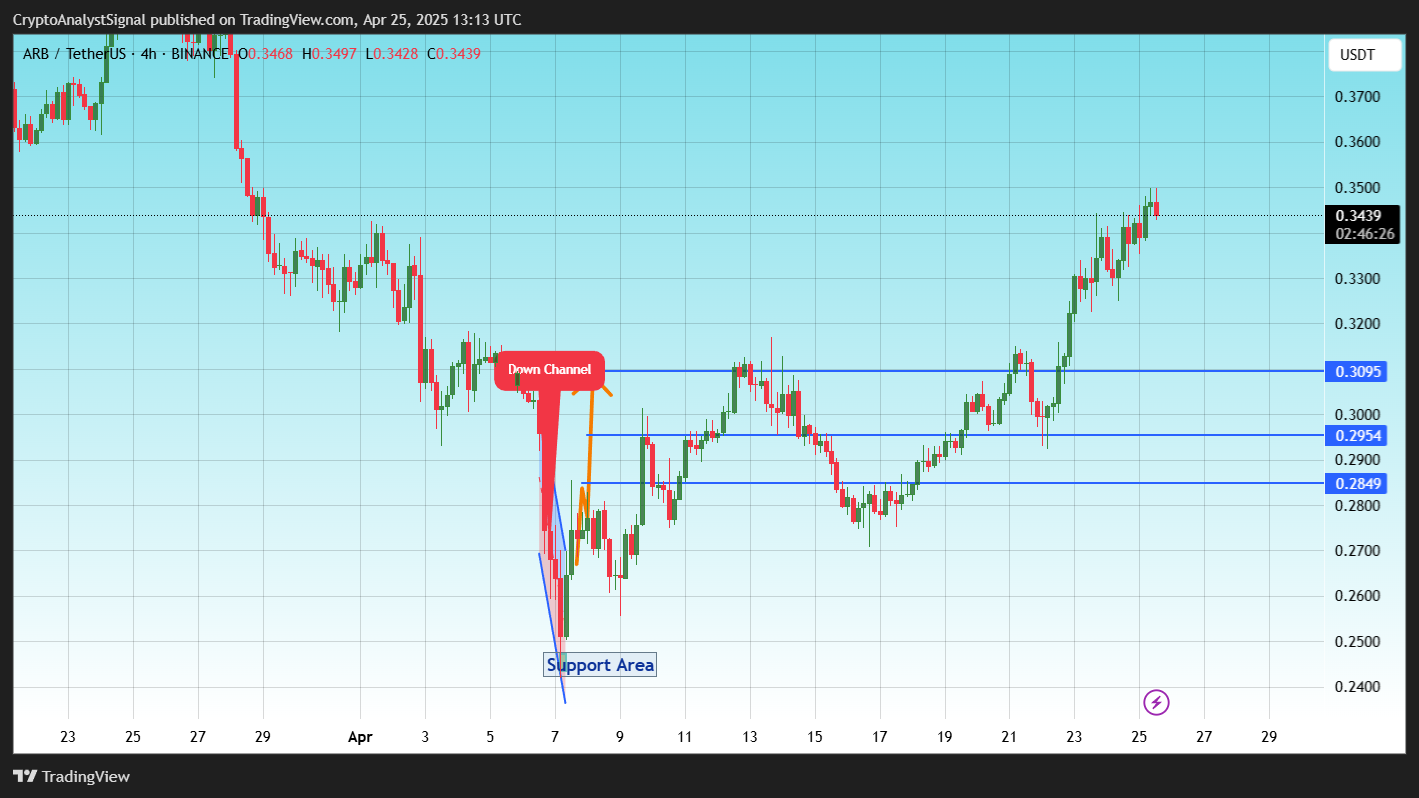Click the 0.3700 price axis label
This screenshot has width=1419, height=798.
point(1357,97)
